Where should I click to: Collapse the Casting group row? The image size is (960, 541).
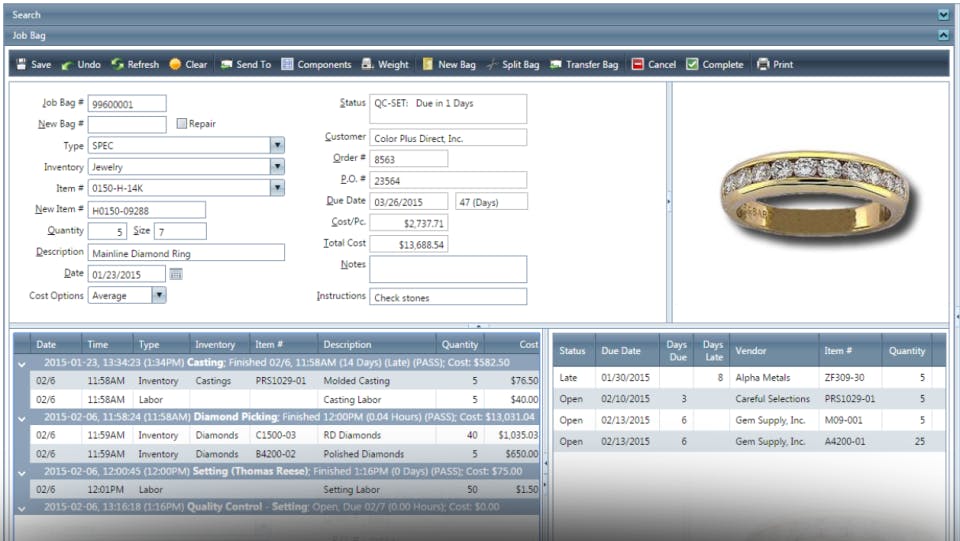[x=22, y=364]
